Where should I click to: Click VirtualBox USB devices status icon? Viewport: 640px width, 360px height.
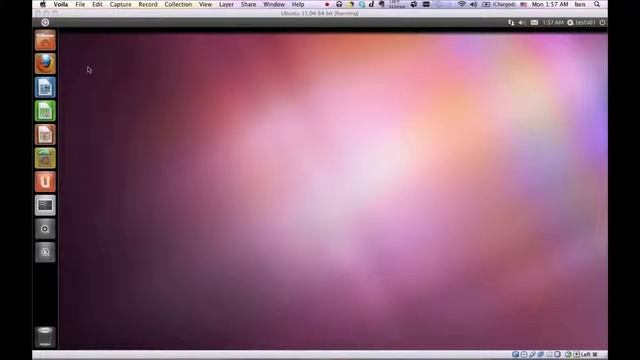pyautogui.click(x=532, y=354)
